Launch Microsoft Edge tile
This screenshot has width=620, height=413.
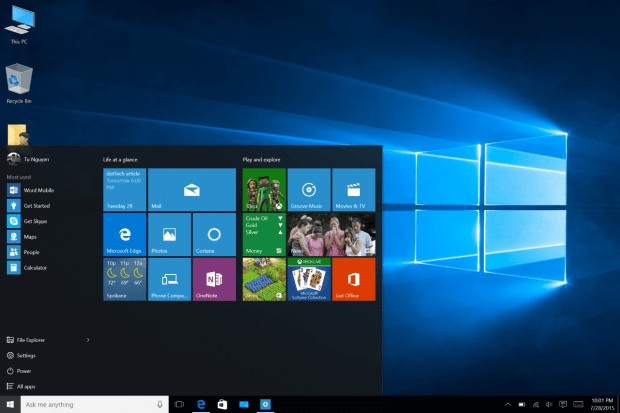point(125,235)
